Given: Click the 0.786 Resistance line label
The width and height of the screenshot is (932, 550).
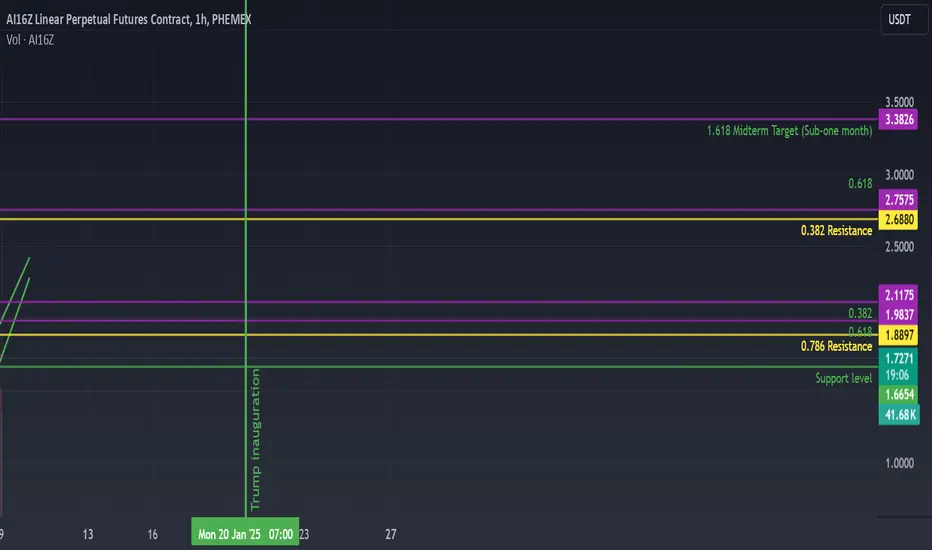Looking at the screenshot, I should 836,346.
